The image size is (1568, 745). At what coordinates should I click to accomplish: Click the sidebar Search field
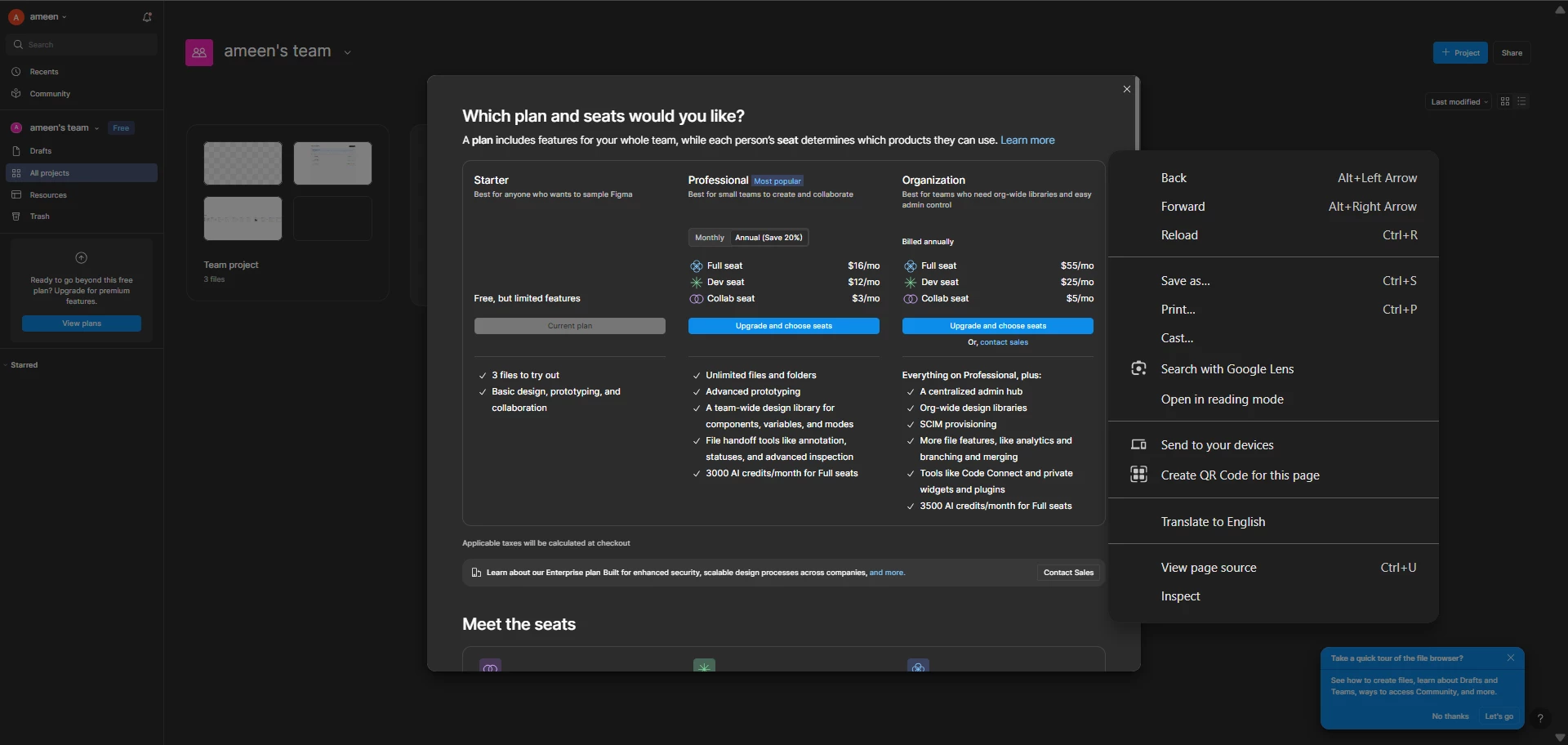pyautogui.click(x=82, y=45)
